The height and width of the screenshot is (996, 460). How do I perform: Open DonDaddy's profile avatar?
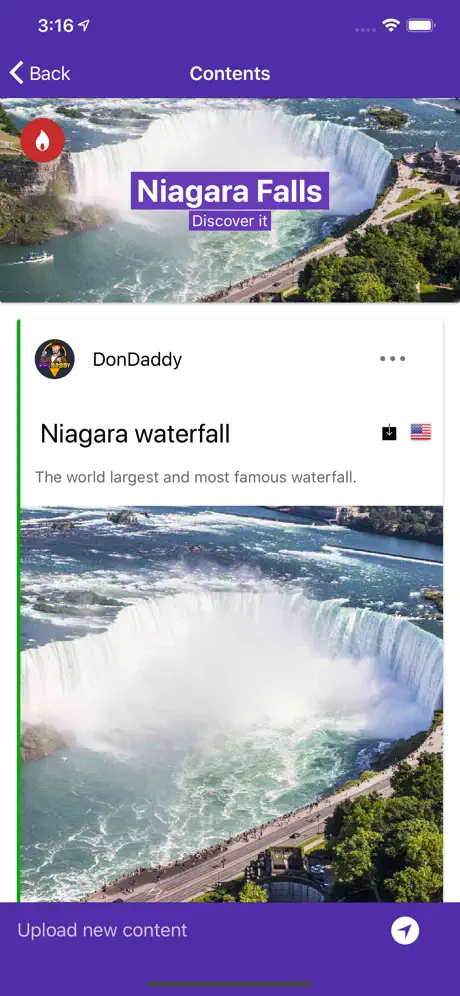[55, 359]
